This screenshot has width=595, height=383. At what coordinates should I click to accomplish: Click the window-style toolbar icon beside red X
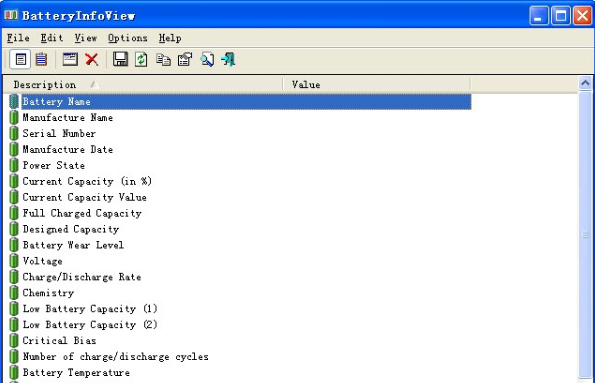coord(70,60)
